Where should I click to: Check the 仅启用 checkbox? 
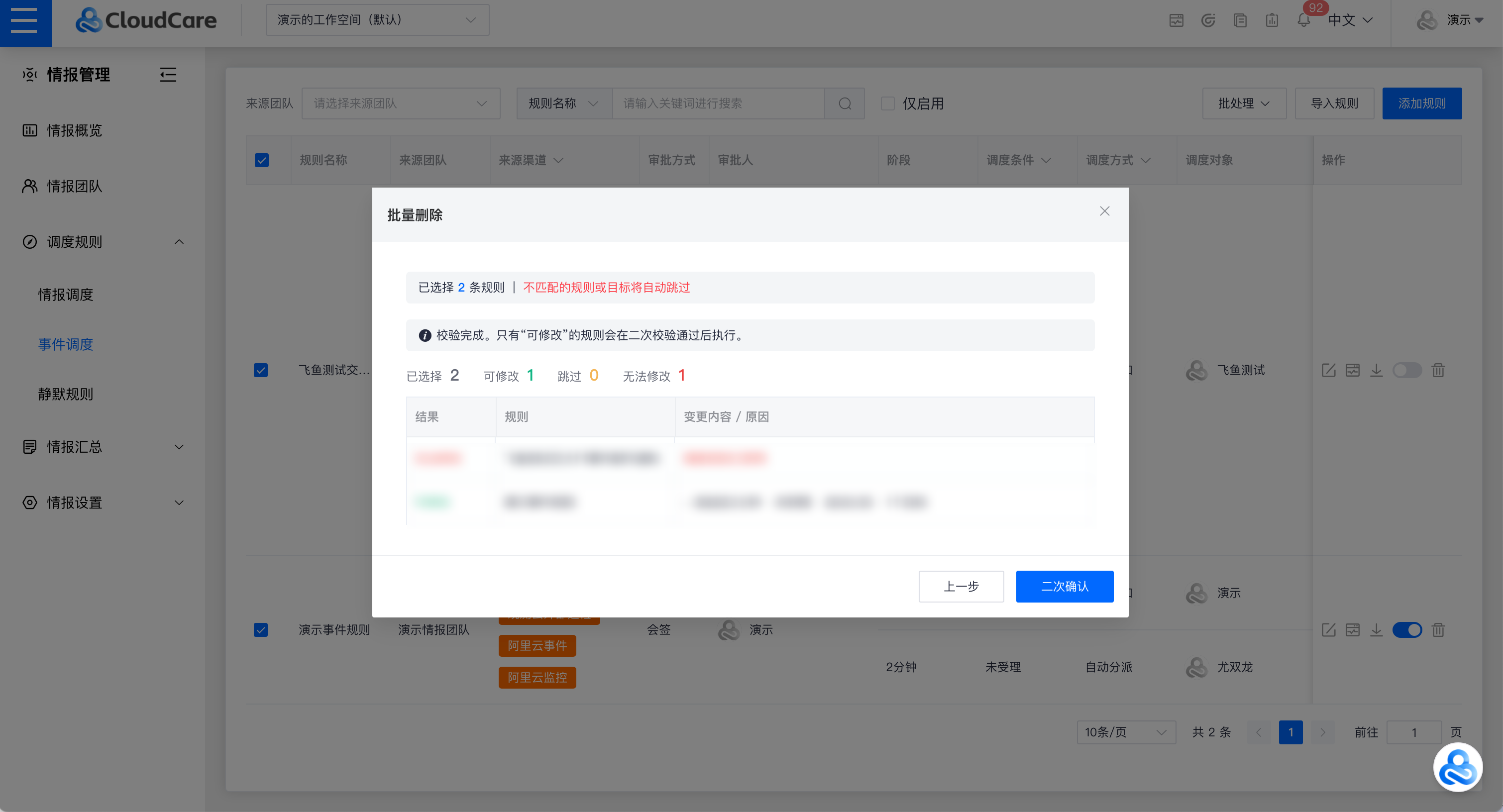click(x=887, y=103)
